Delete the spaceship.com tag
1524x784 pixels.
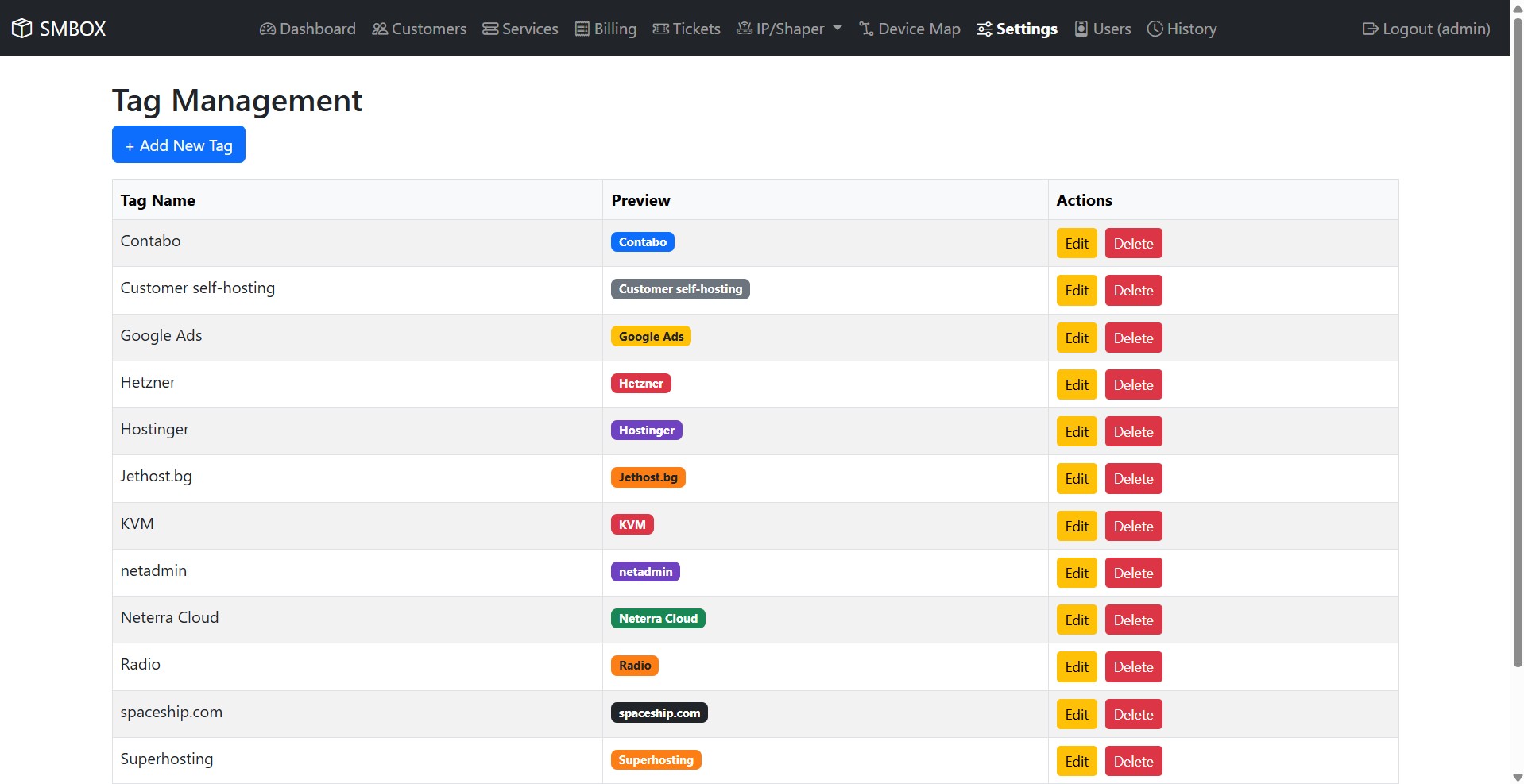pos(1133,714)
